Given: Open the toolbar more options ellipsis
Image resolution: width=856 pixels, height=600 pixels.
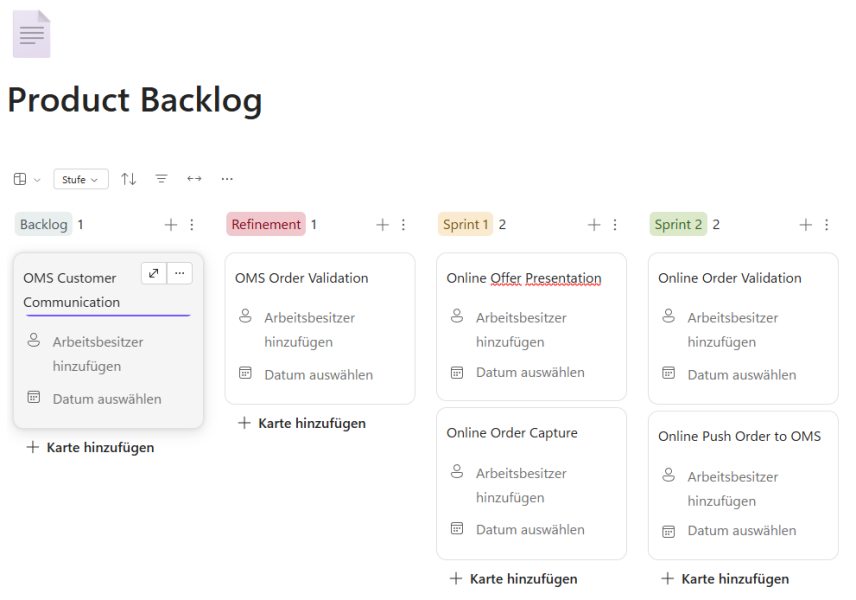Looking at the screenshot, I should (227, 179).
